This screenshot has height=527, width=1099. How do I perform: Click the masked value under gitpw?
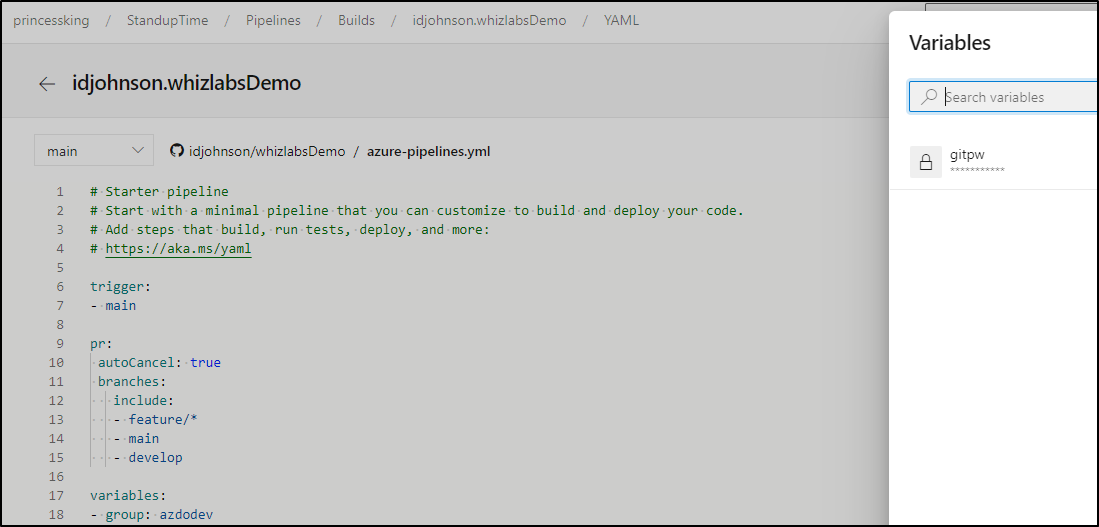[x=977, y=170]
